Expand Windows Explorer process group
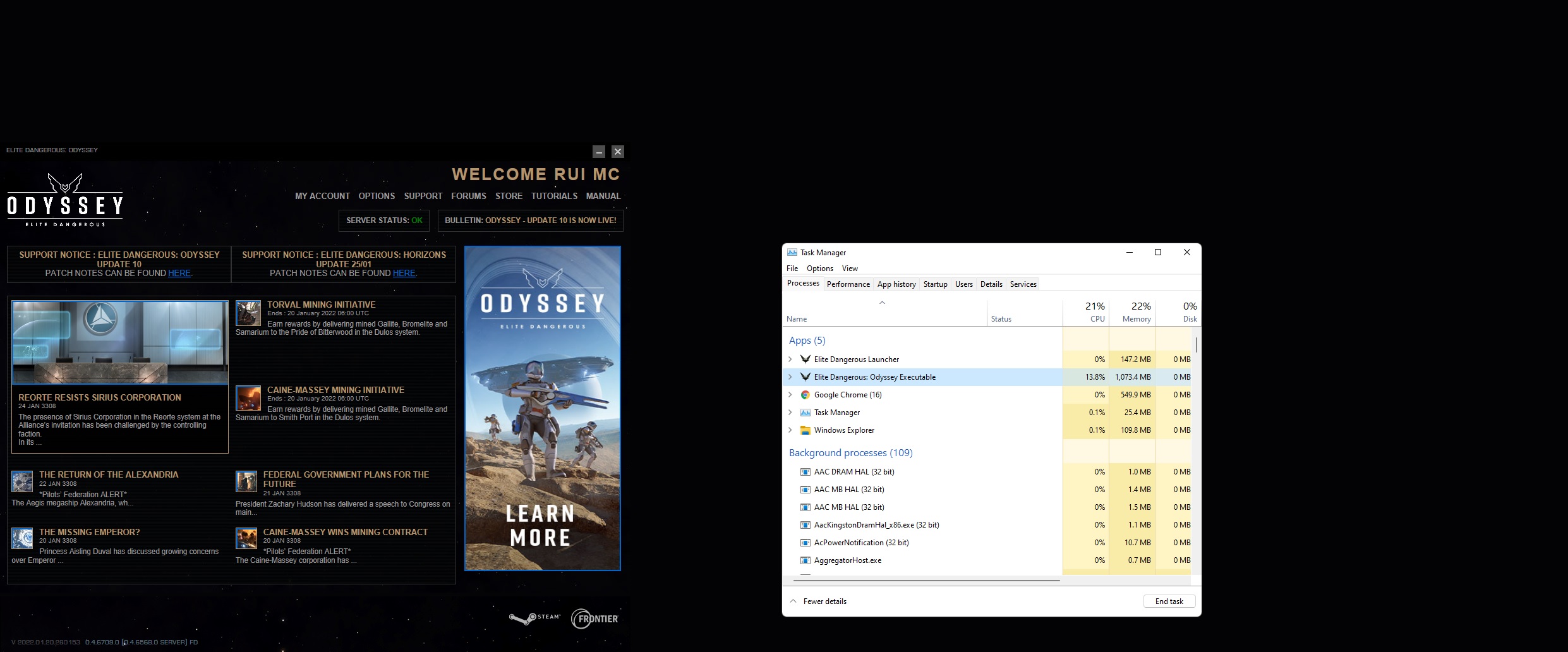1568x652 pixels. pos(790,430)
